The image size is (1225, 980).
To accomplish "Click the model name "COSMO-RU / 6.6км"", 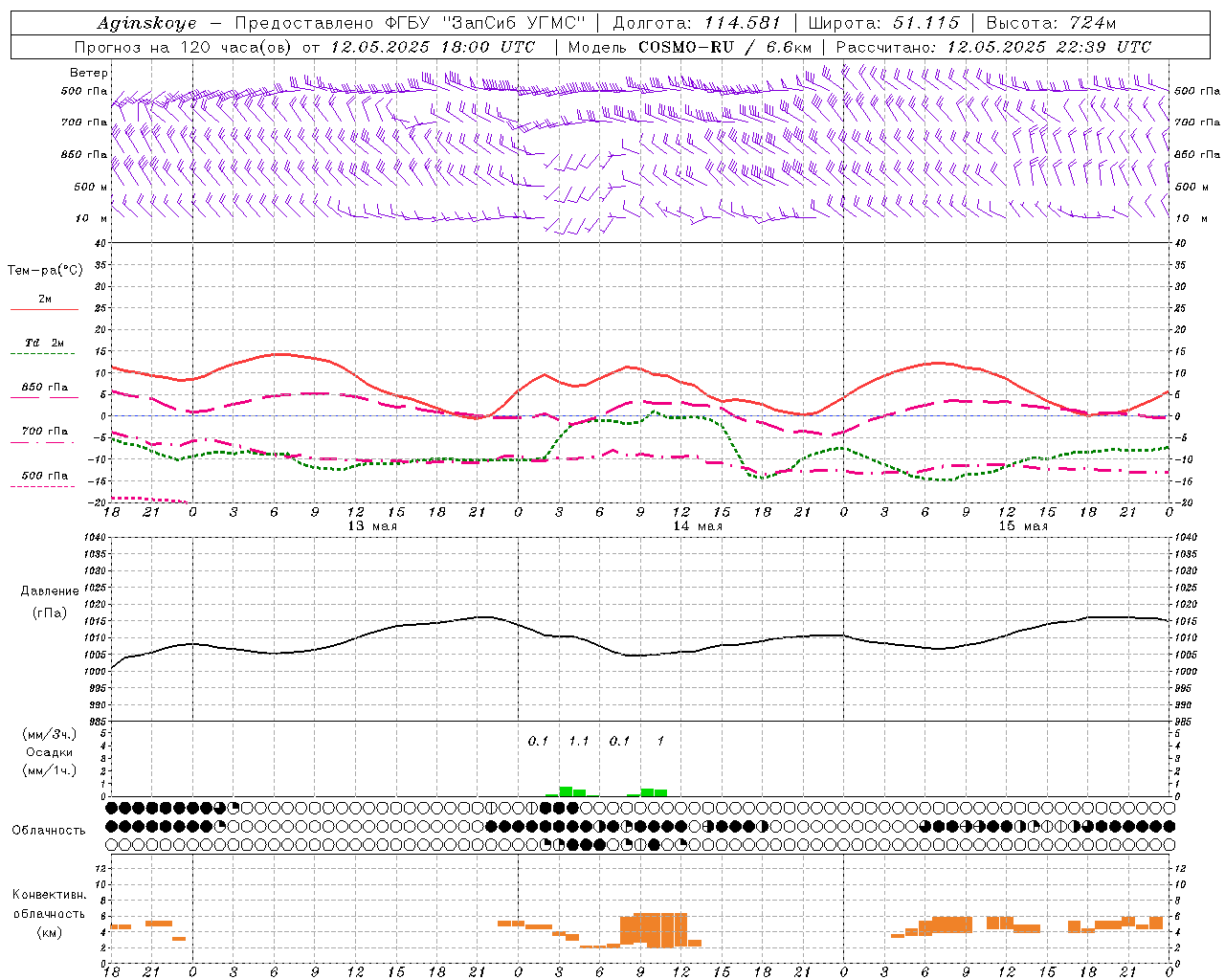I will [x=724, y=47].
